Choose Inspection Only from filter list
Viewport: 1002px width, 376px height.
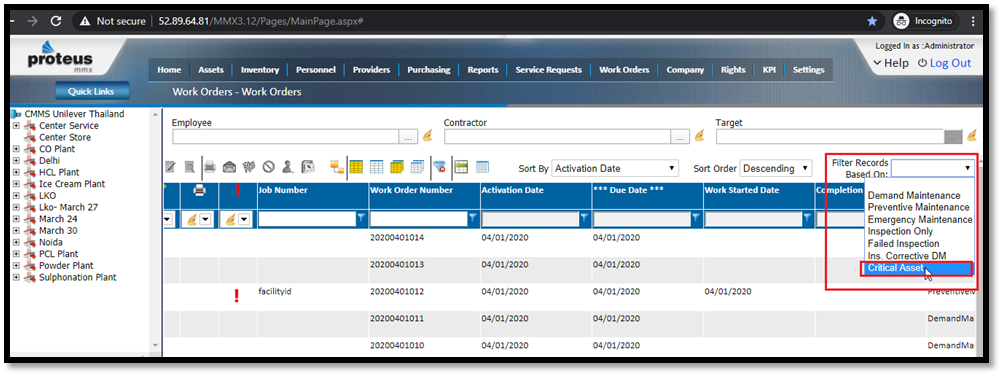[x=900, y=231]
